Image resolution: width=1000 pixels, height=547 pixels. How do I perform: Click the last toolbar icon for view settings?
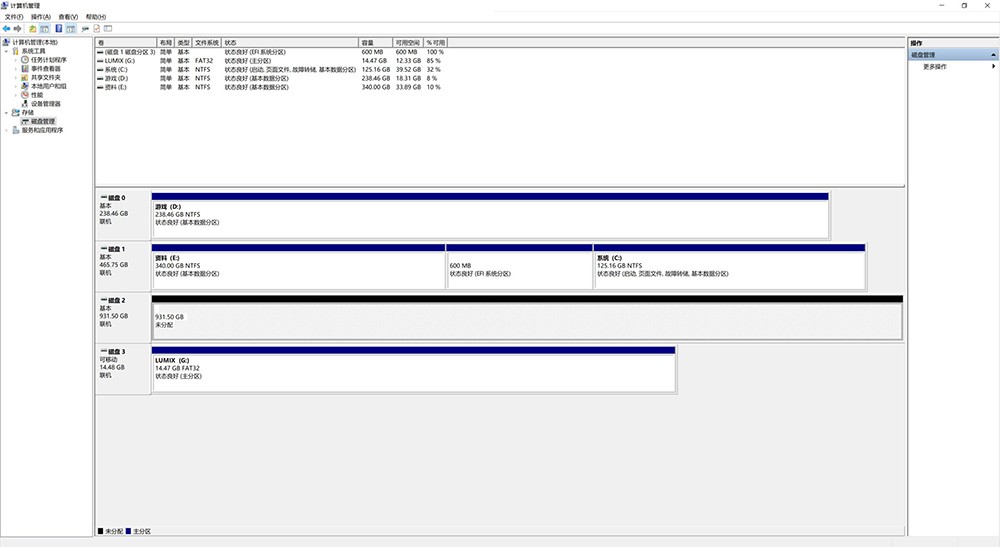tap(108, 29)
